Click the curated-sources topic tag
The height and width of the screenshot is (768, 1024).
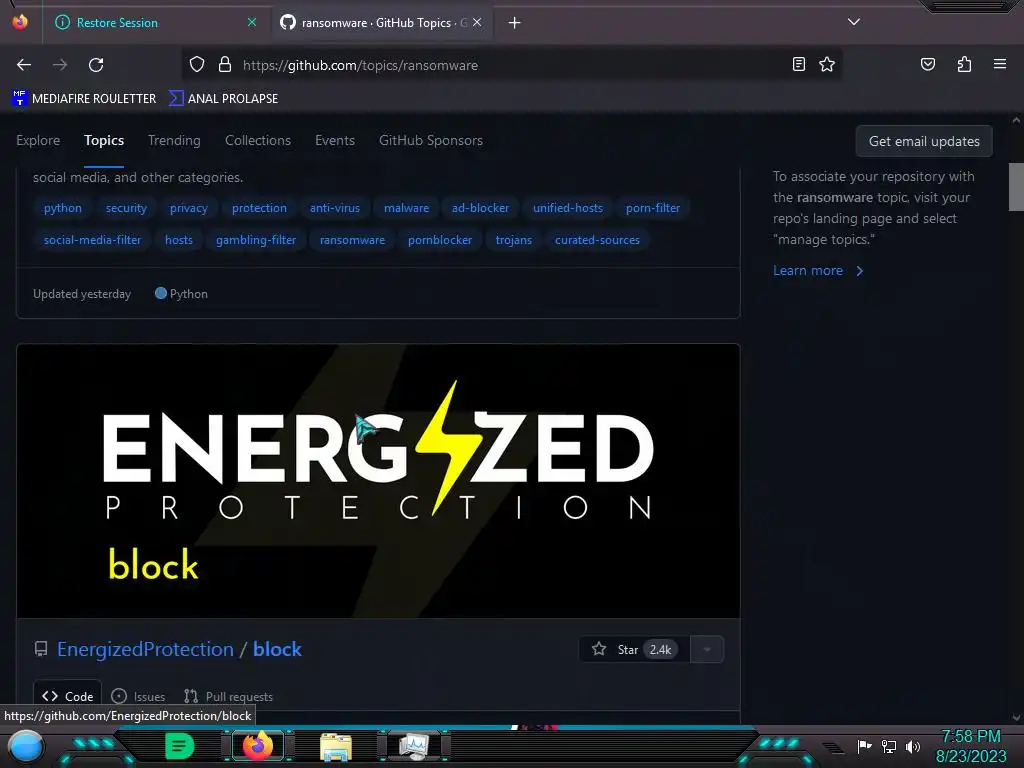click(598, 240)
